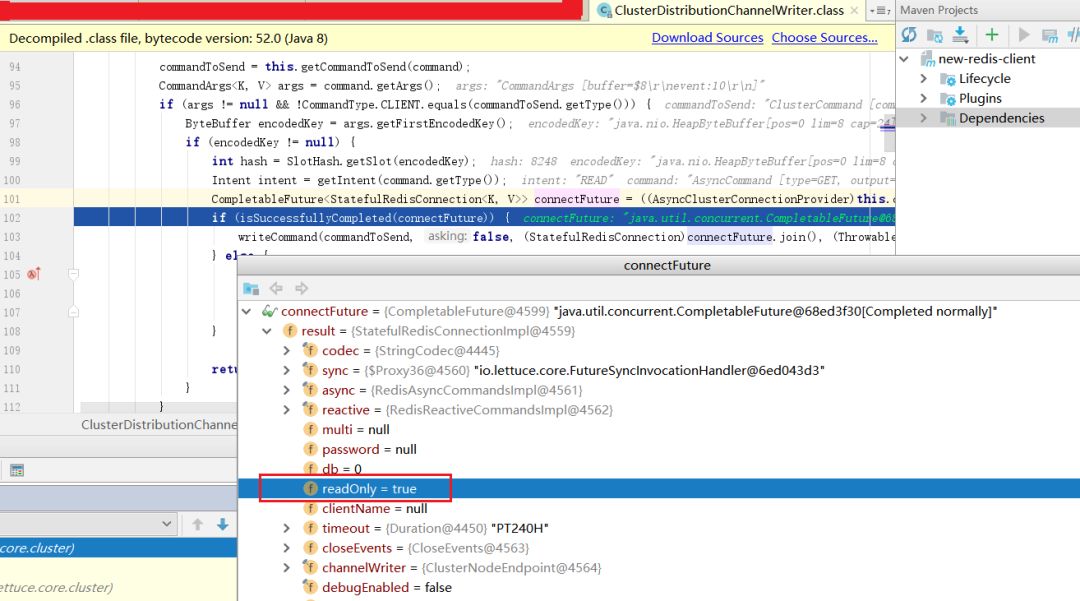Screen dimensions: 1080x601
Task: Click the Run Maven Build play icon
Action: point(1024,35)
